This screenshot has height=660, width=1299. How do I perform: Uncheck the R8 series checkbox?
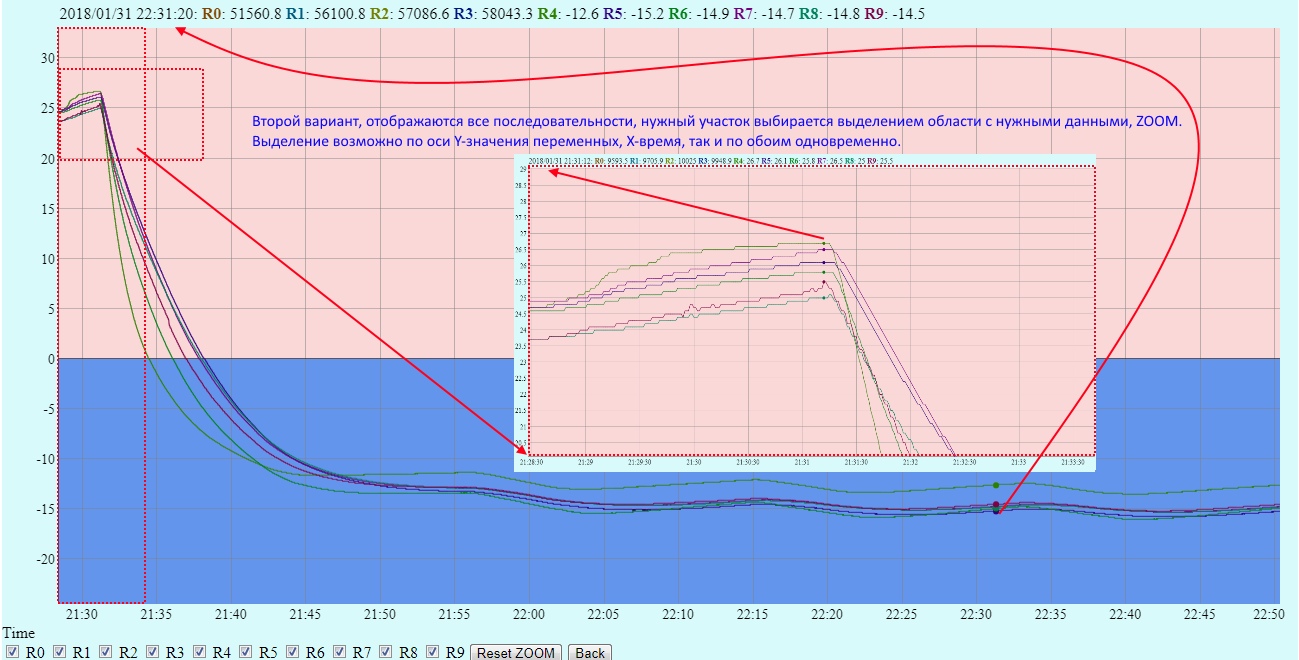(x=386, y=652)
